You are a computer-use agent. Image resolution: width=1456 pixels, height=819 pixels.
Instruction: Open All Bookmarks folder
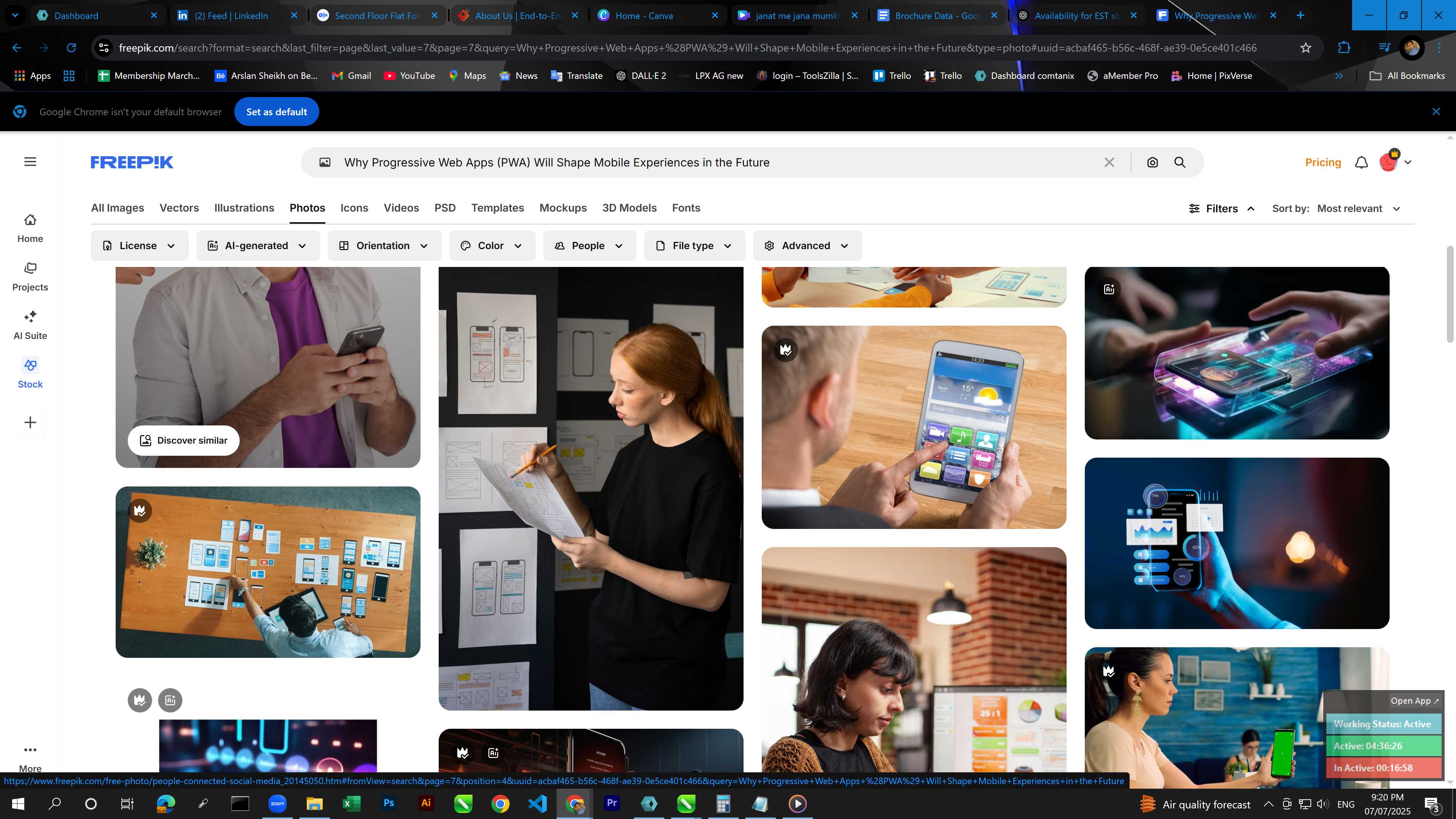point(1407,76)
